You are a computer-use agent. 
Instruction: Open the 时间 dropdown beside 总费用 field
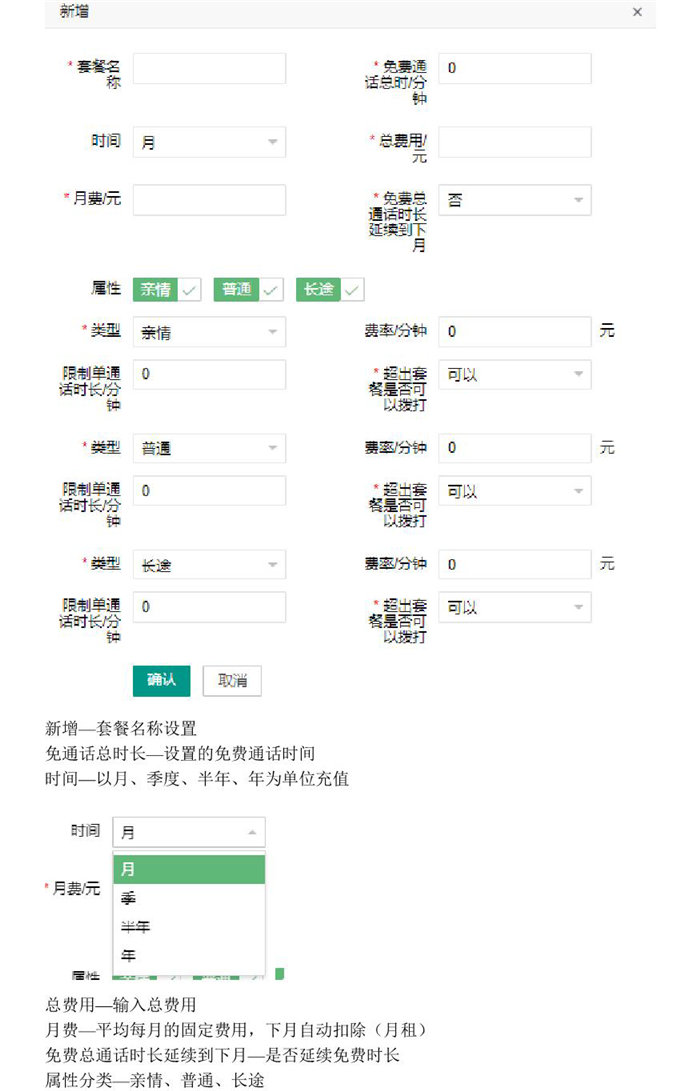209,143
